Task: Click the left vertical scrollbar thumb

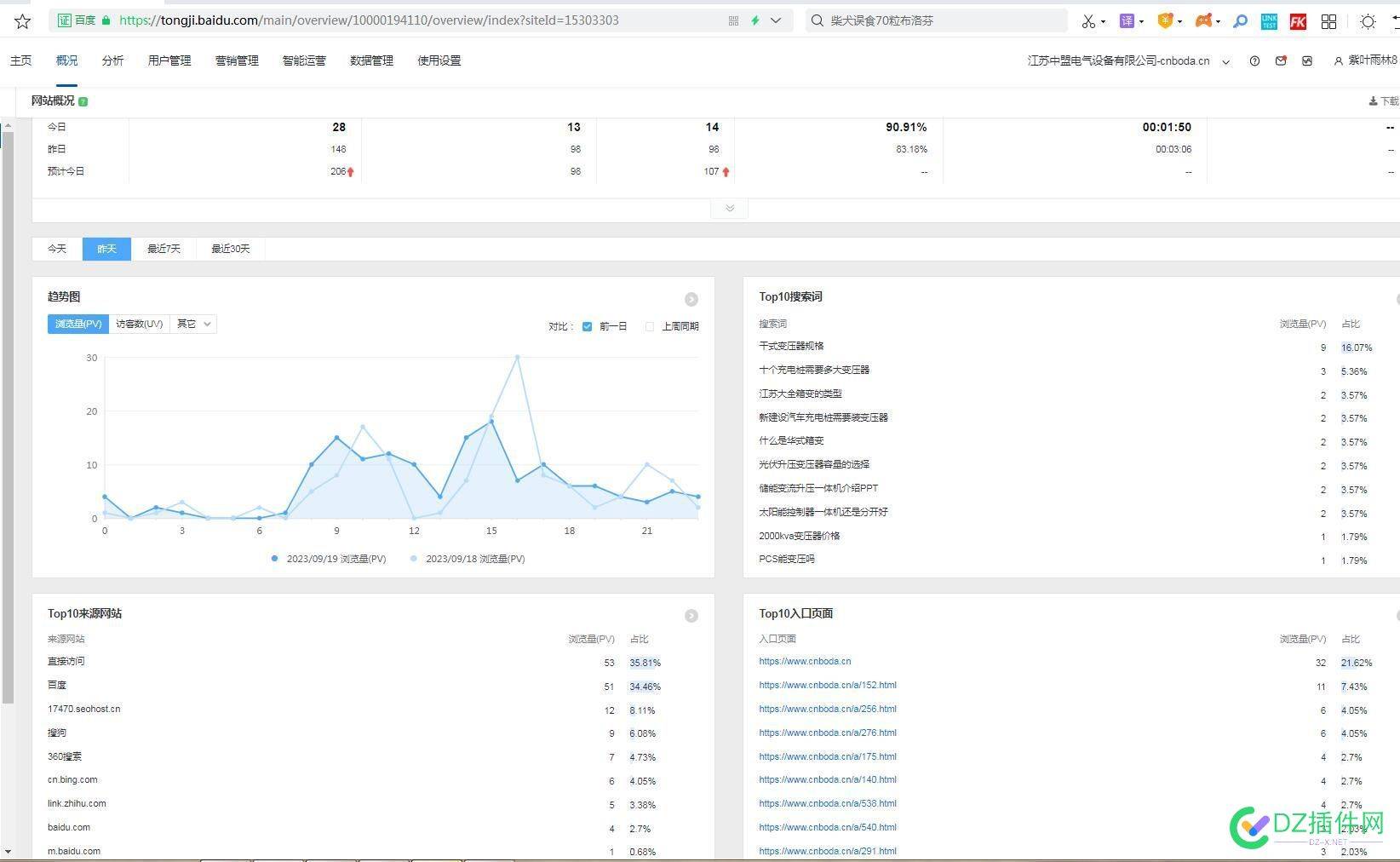Action: pyautogui.click(x=9, y=417)
